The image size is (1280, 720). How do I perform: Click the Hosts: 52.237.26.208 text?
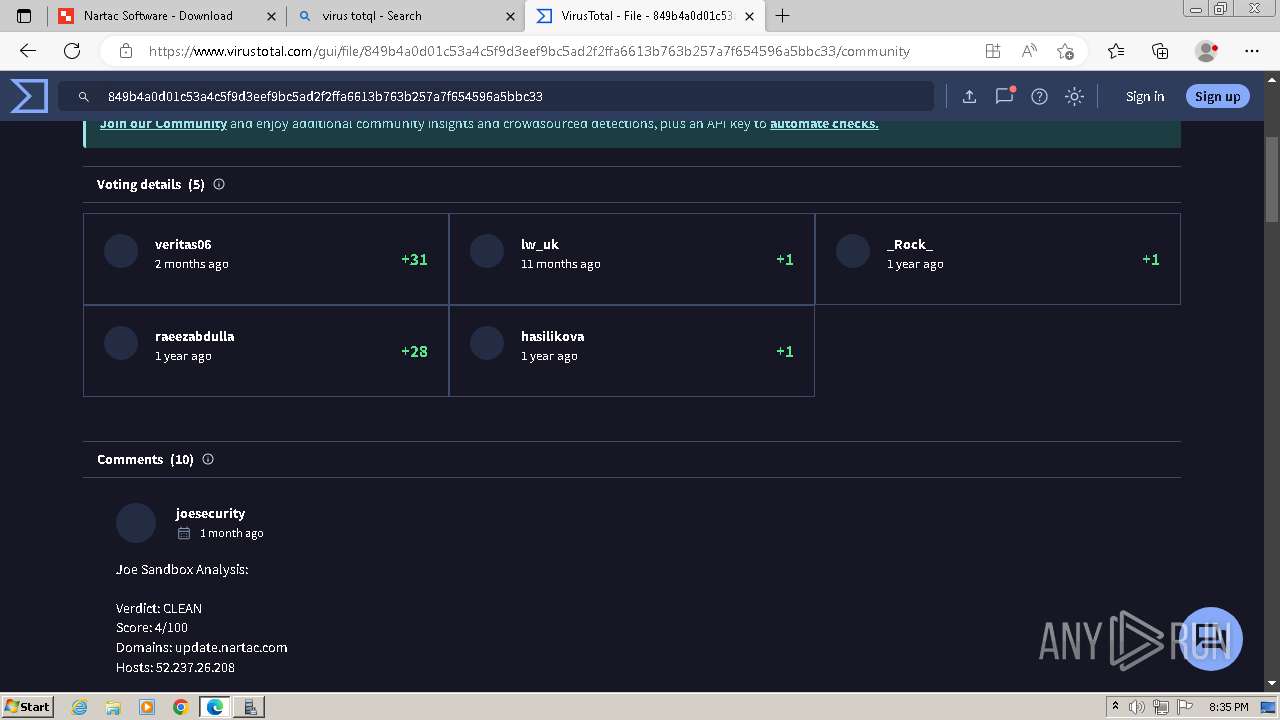click(175, 667)
